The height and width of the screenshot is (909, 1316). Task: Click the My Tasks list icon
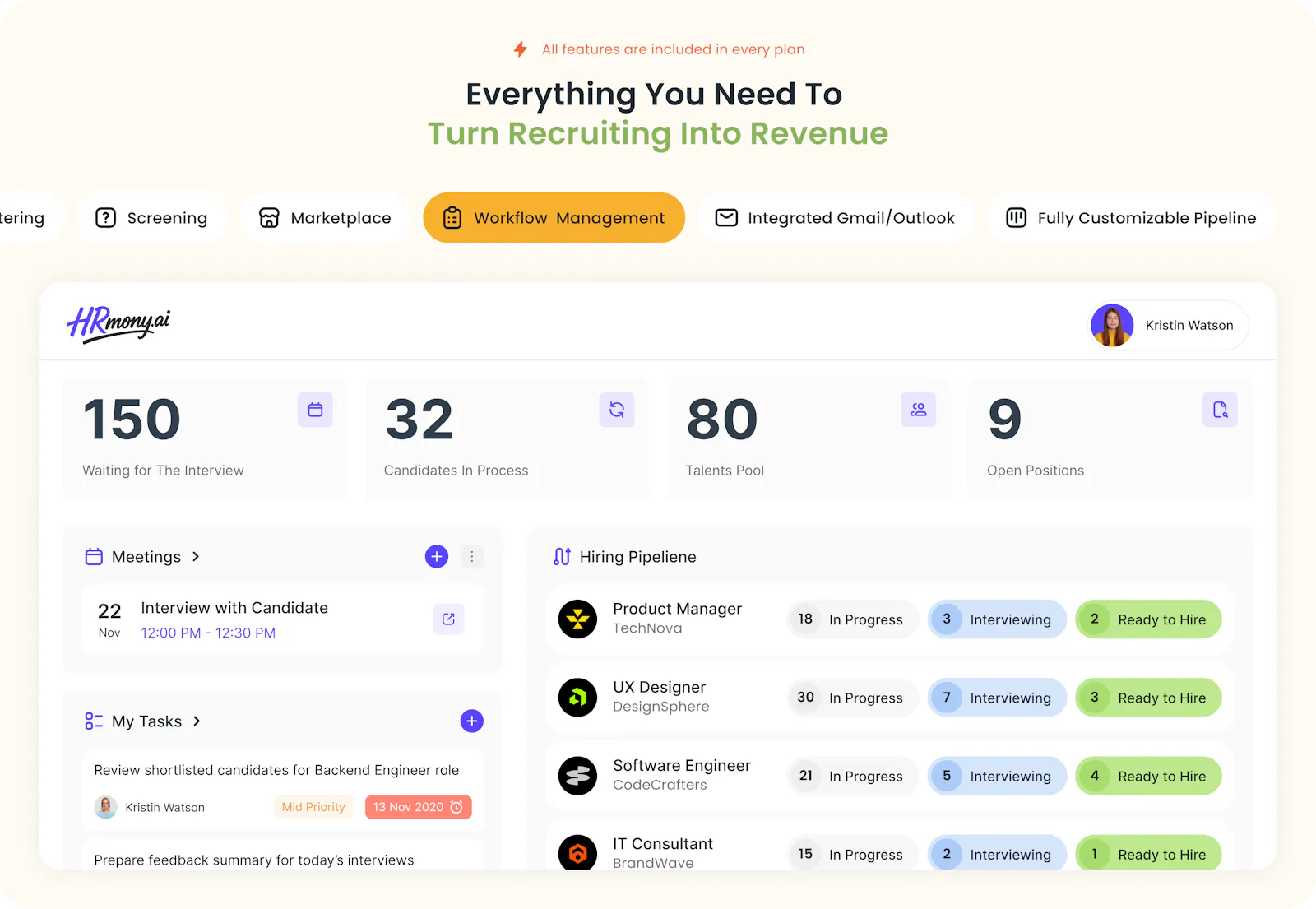pyautogui.click(x=94, y=721)
